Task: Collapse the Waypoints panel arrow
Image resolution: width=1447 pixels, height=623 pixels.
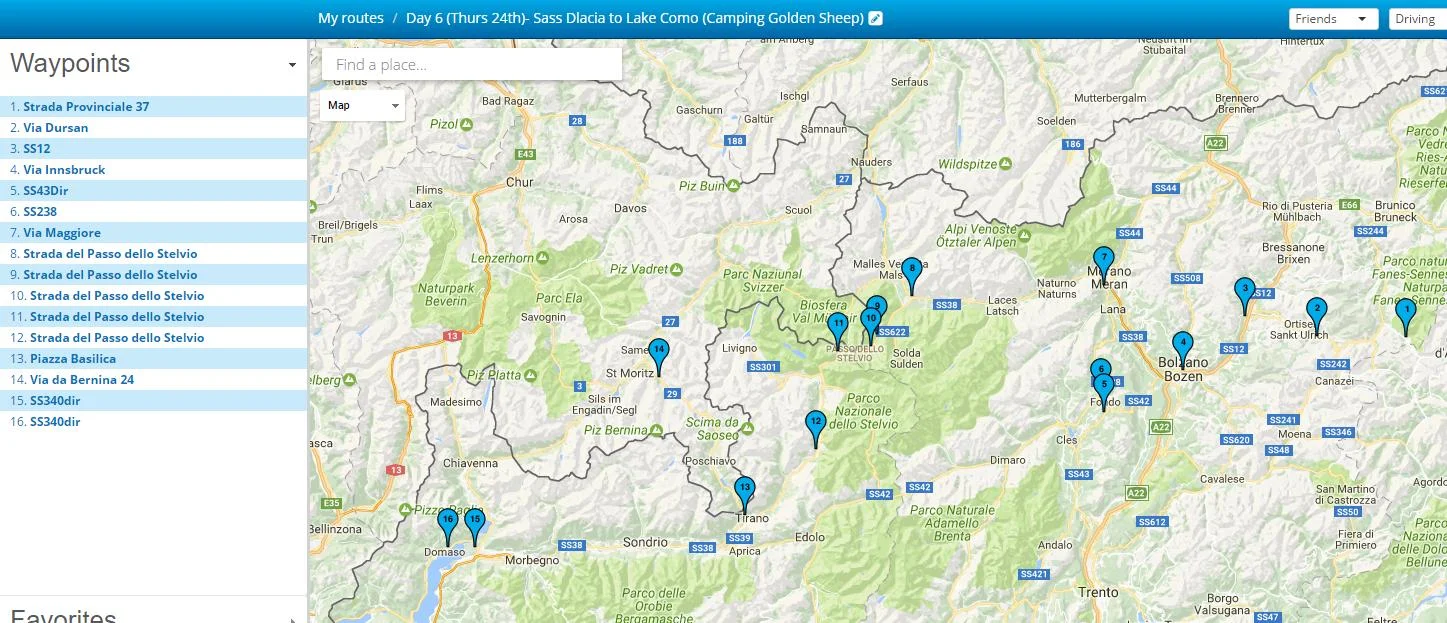Action: pyautogui.click(x=292, y=65)
